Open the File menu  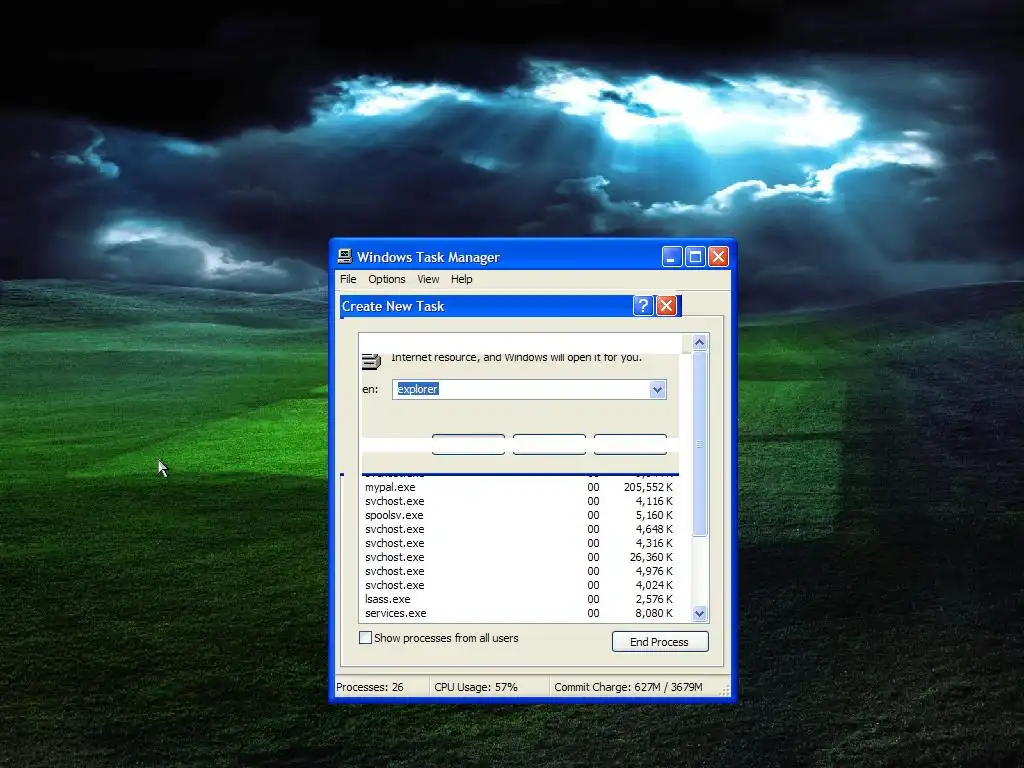[348, 279]
